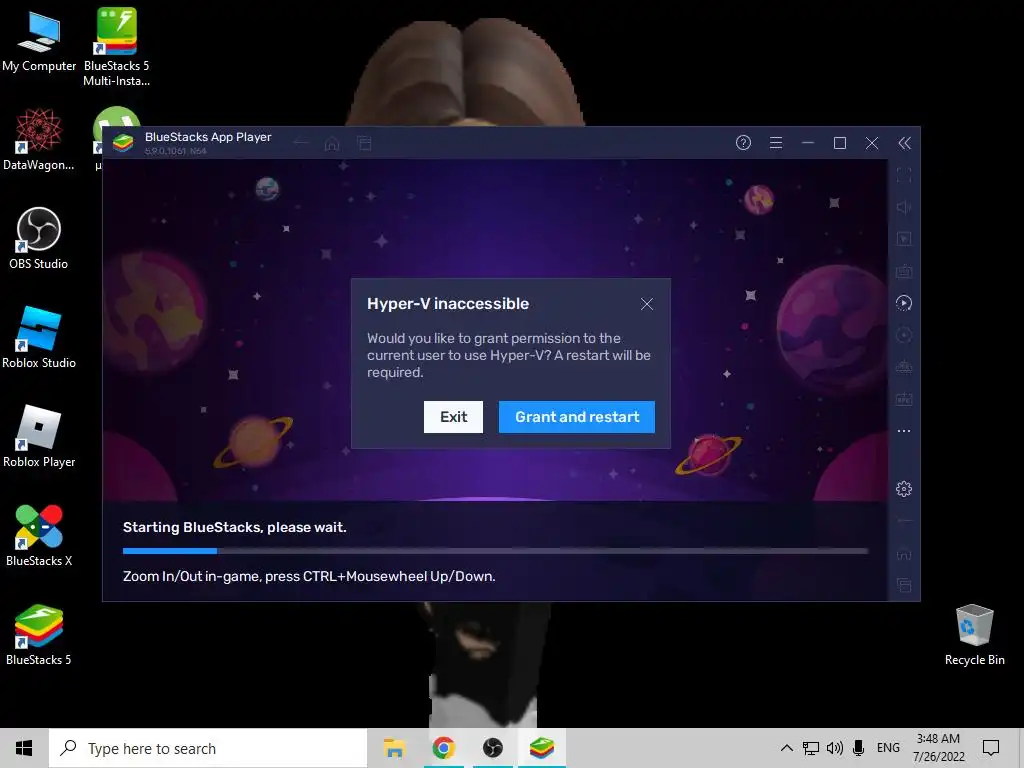Select BlueStacks X desktop icon
This screenshot has width=1024, height=768.
click(x=39, y=536)
